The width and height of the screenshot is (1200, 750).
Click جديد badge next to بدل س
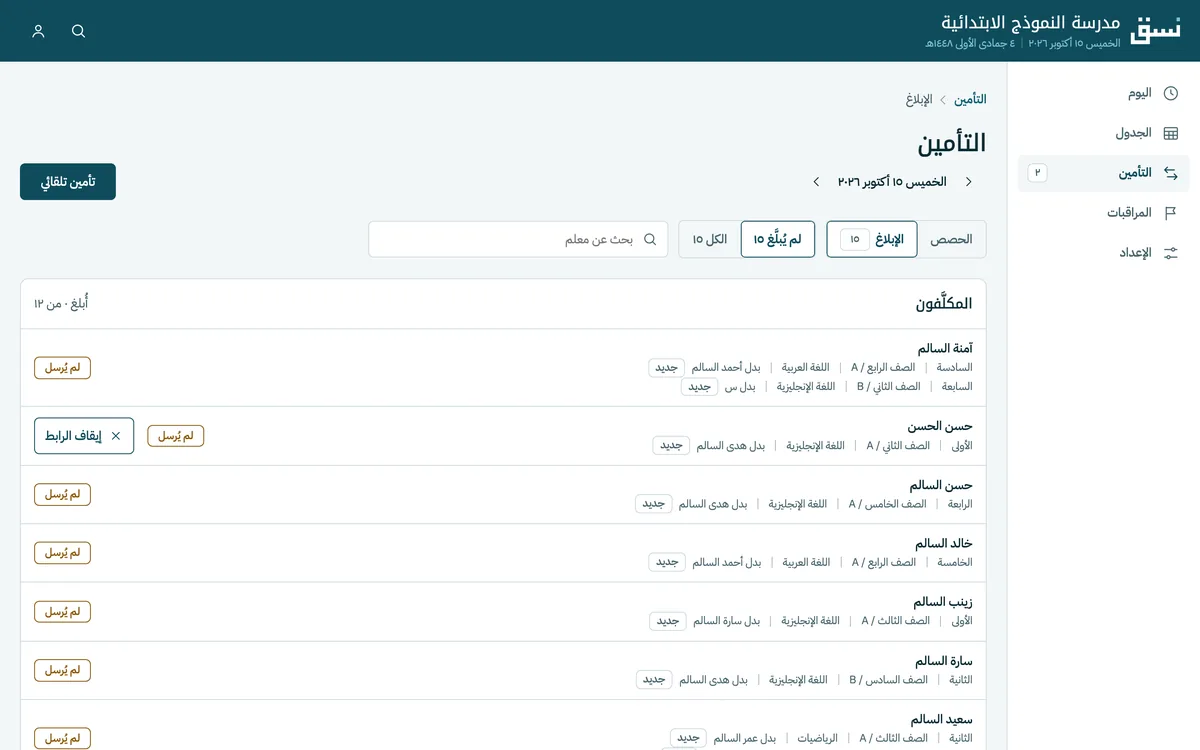click(x=700, y=386)
